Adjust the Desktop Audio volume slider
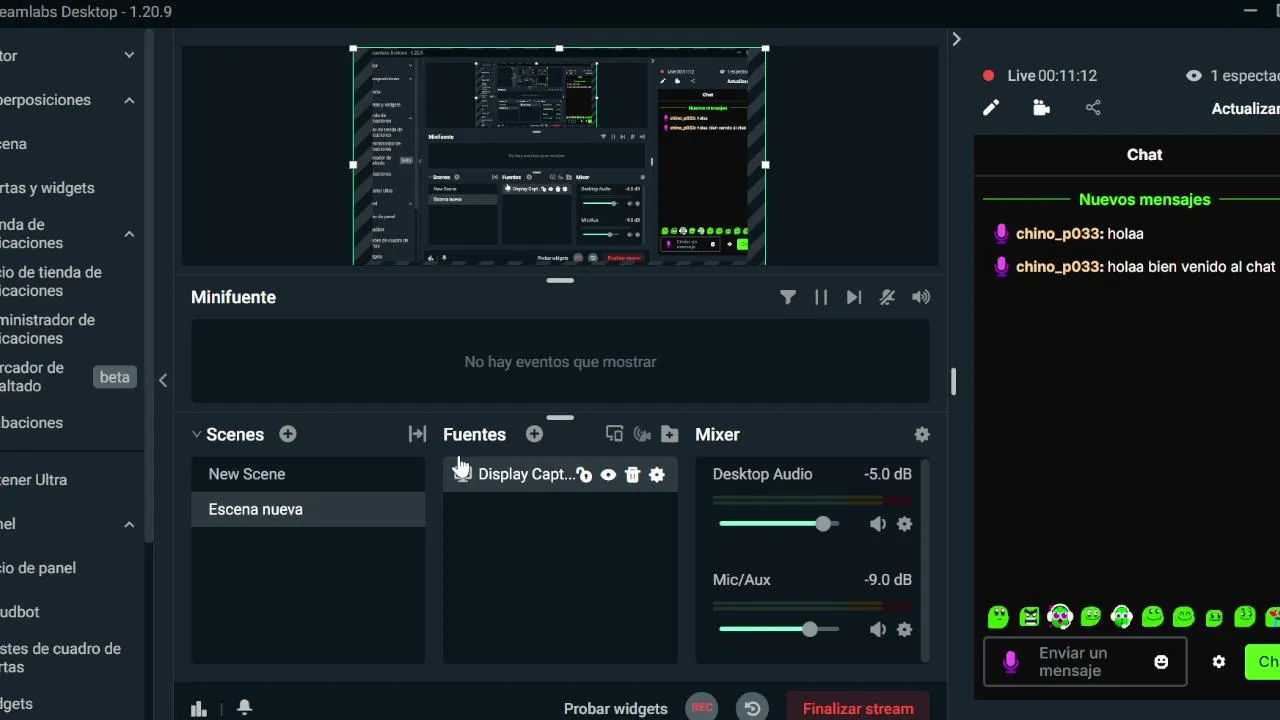The height and width of the screenshot is (720, 1280). 778,524
